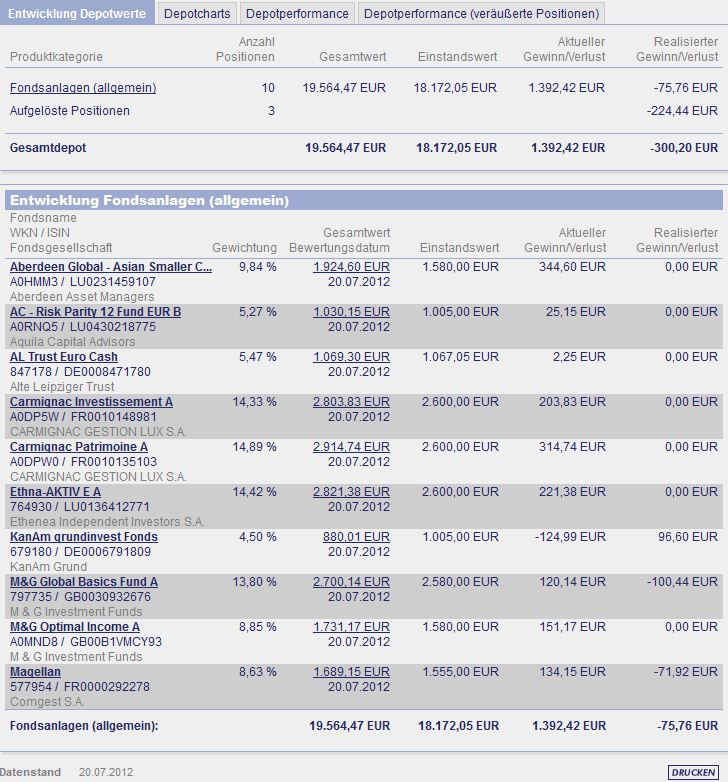Click the Ethna-AKTIV E A link
Image resolution: width=728 pixels, height=782 pixels.
[x=55, y=492]
